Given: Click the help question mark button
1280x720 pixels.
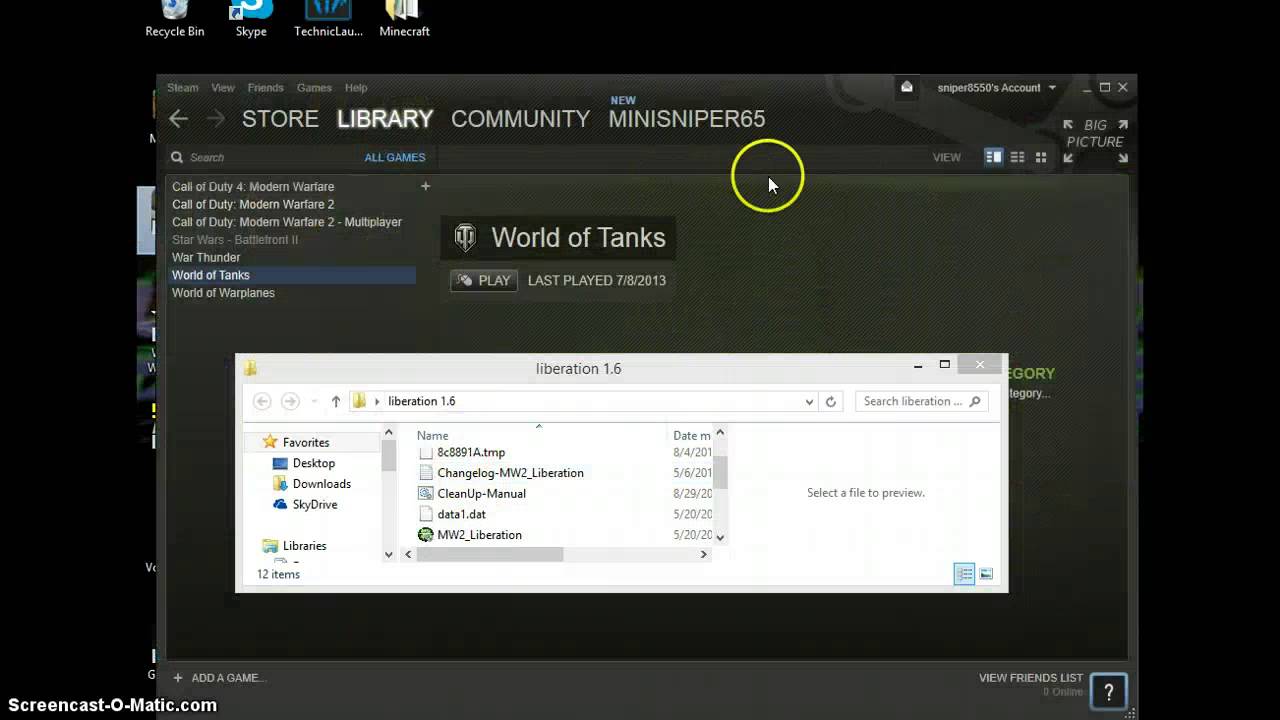Looking at the screenshot, I should (x=1108, y=691).
